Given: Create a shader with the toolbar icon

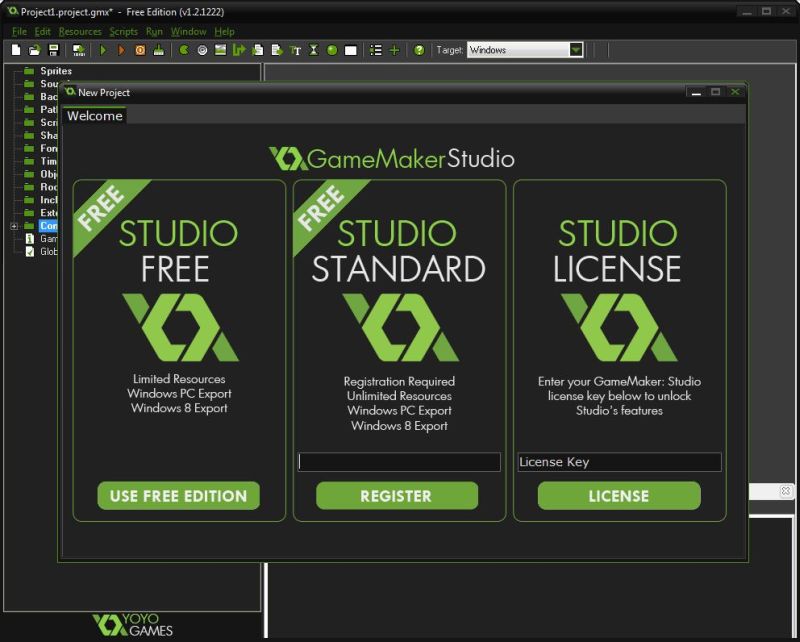Looking at the screenshot, I should click(277, 50).
